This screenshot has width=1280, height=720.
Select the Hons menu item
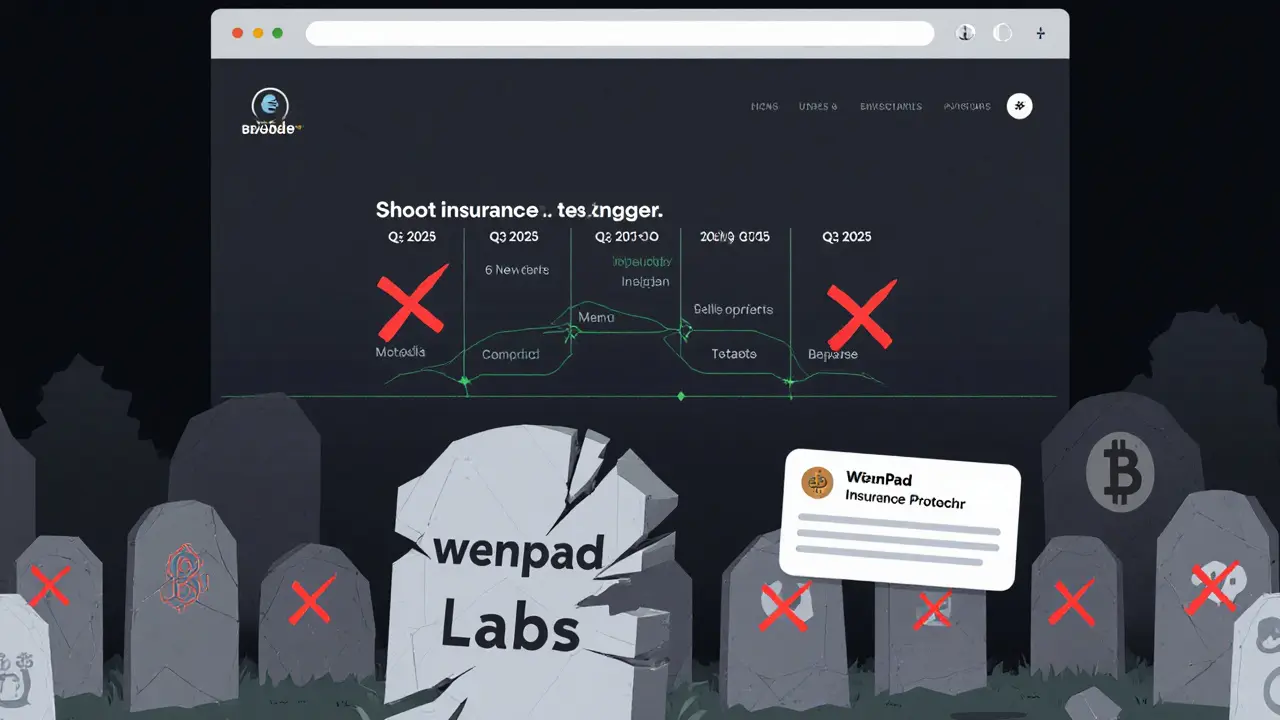tap(764, 106)
